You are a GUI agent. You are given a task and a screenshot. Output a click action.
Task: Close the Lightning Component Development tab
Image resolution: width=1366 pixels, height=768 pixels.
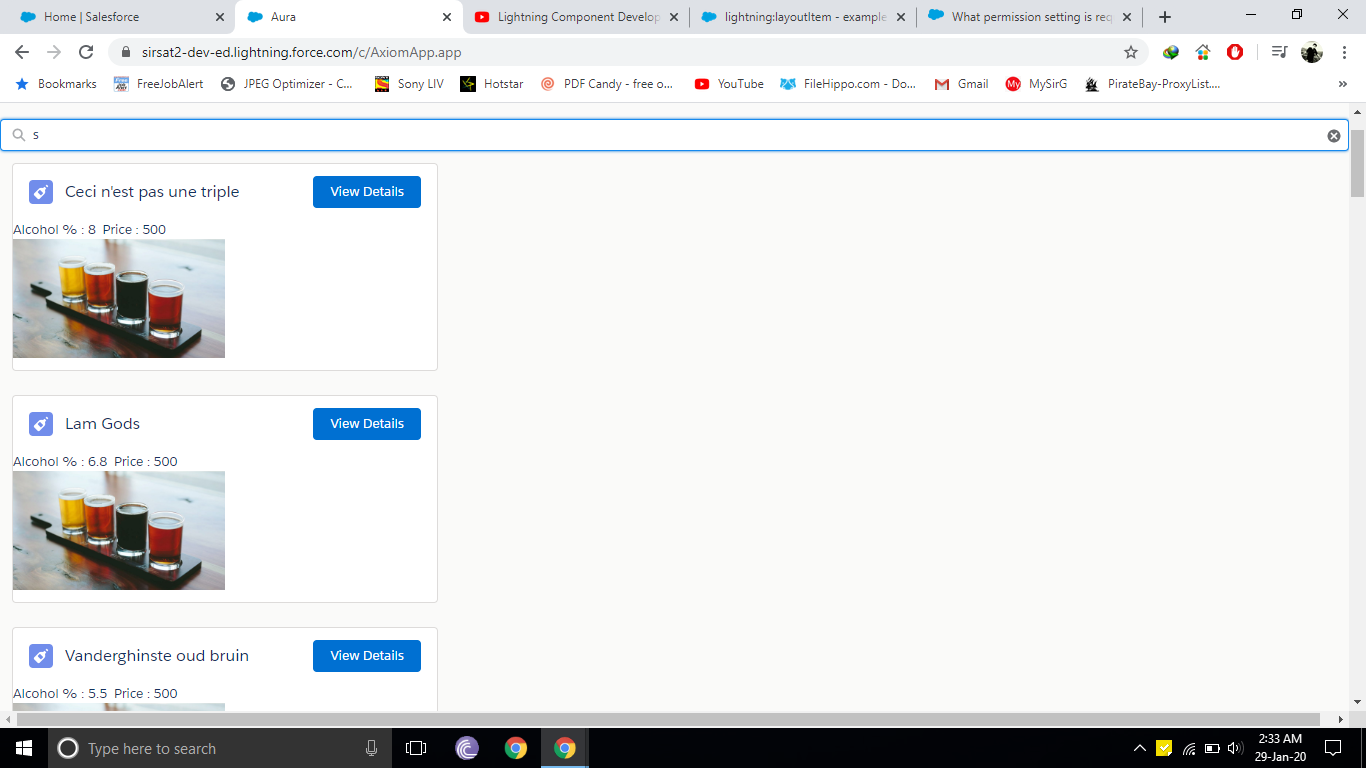click(674, 17)
